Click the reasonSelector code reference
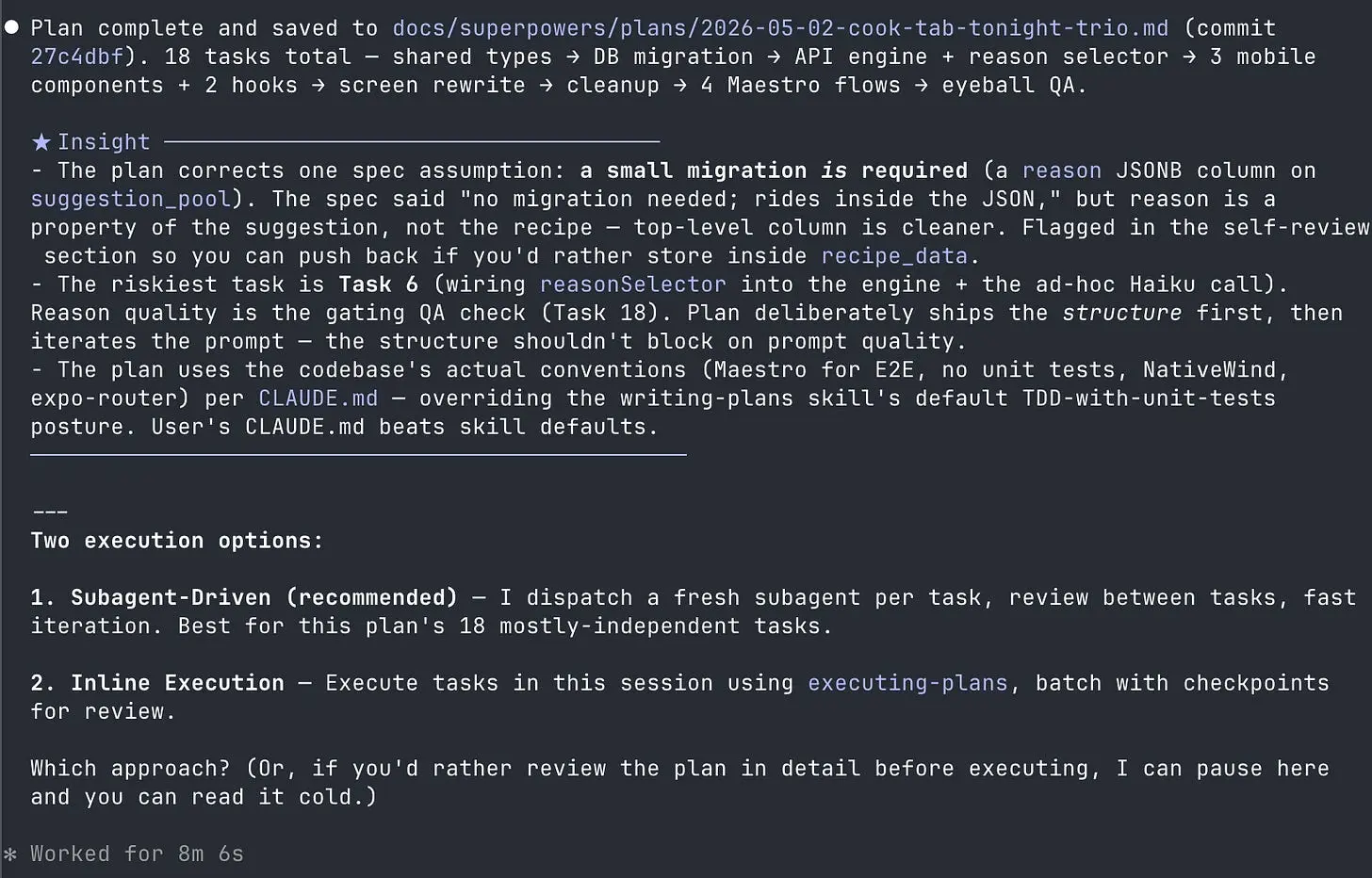 pos(632,285)
